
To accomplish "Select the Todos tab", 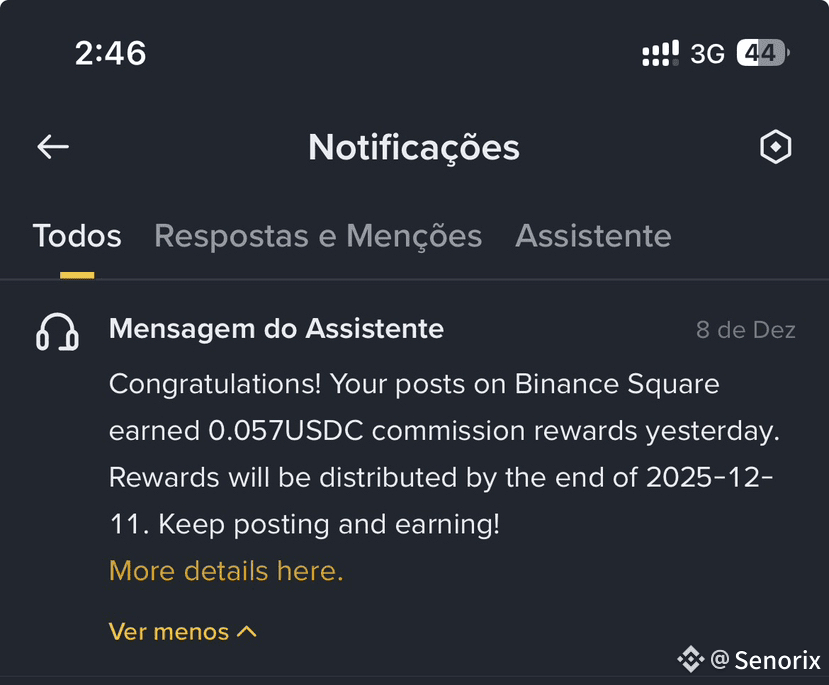I will coord(77,236).
